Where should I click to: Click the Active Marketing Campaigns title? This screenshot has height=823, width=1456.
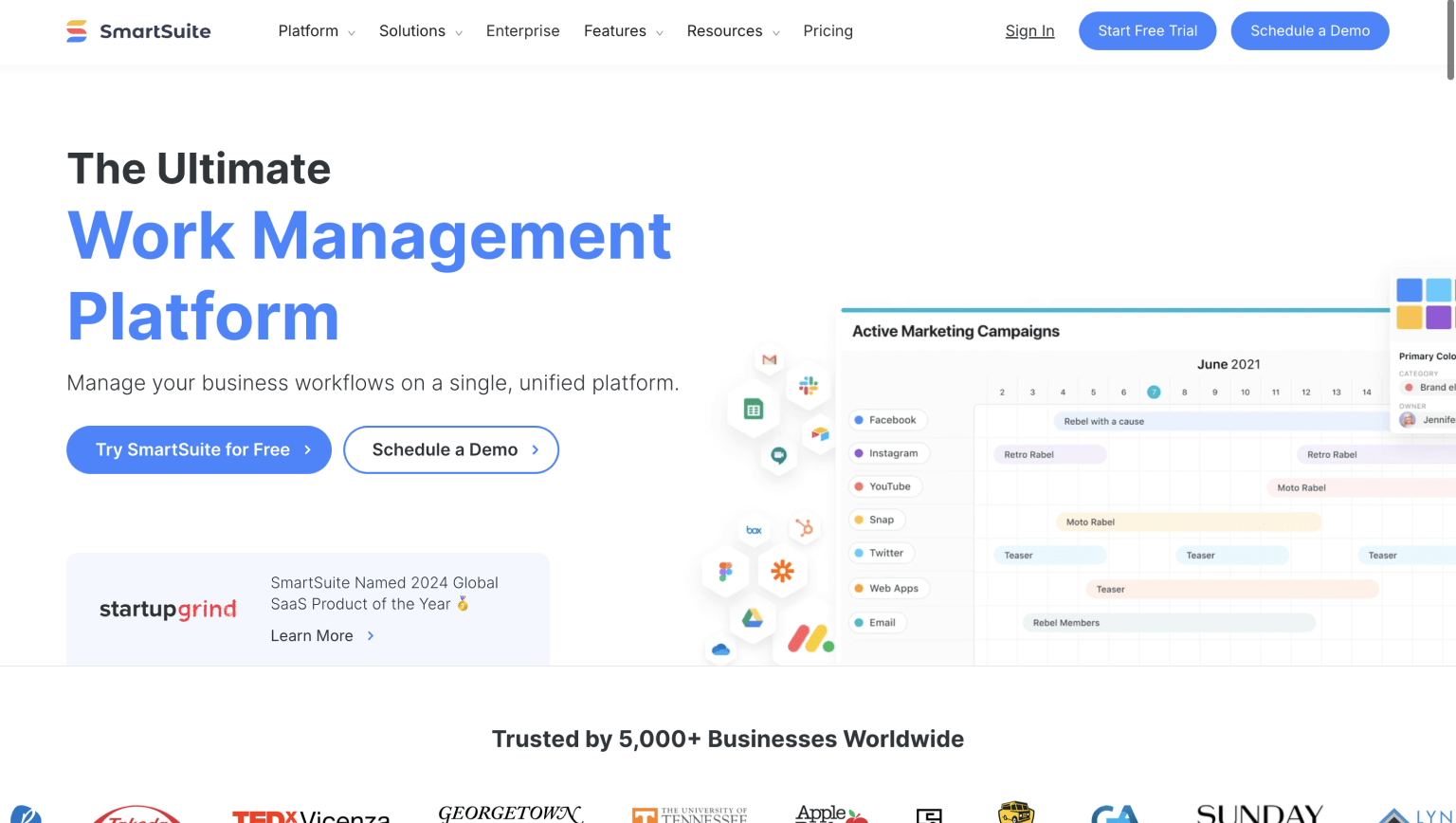[955, 331]
